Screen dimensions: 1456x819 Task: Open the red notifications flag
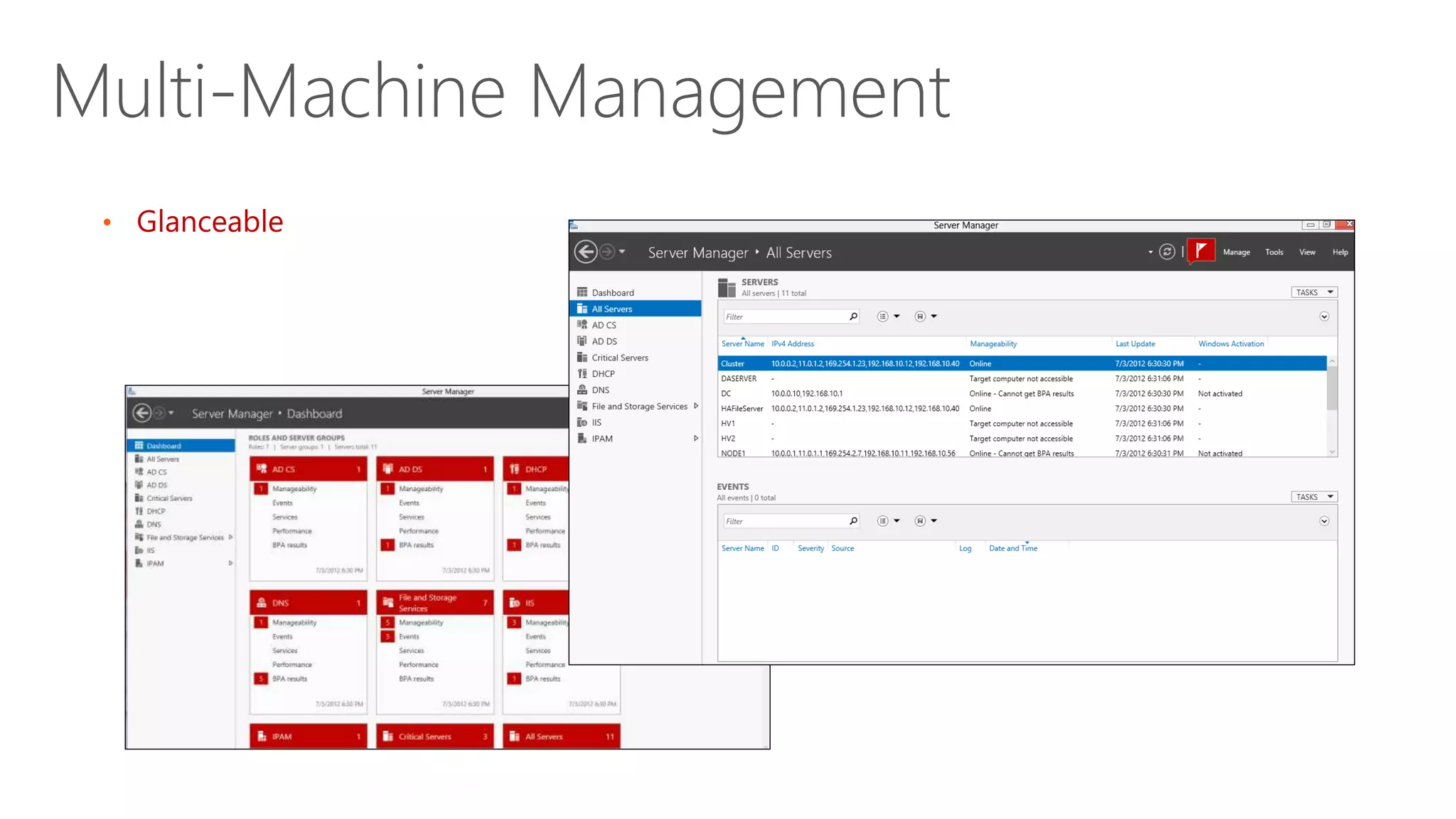(1201, 252)
